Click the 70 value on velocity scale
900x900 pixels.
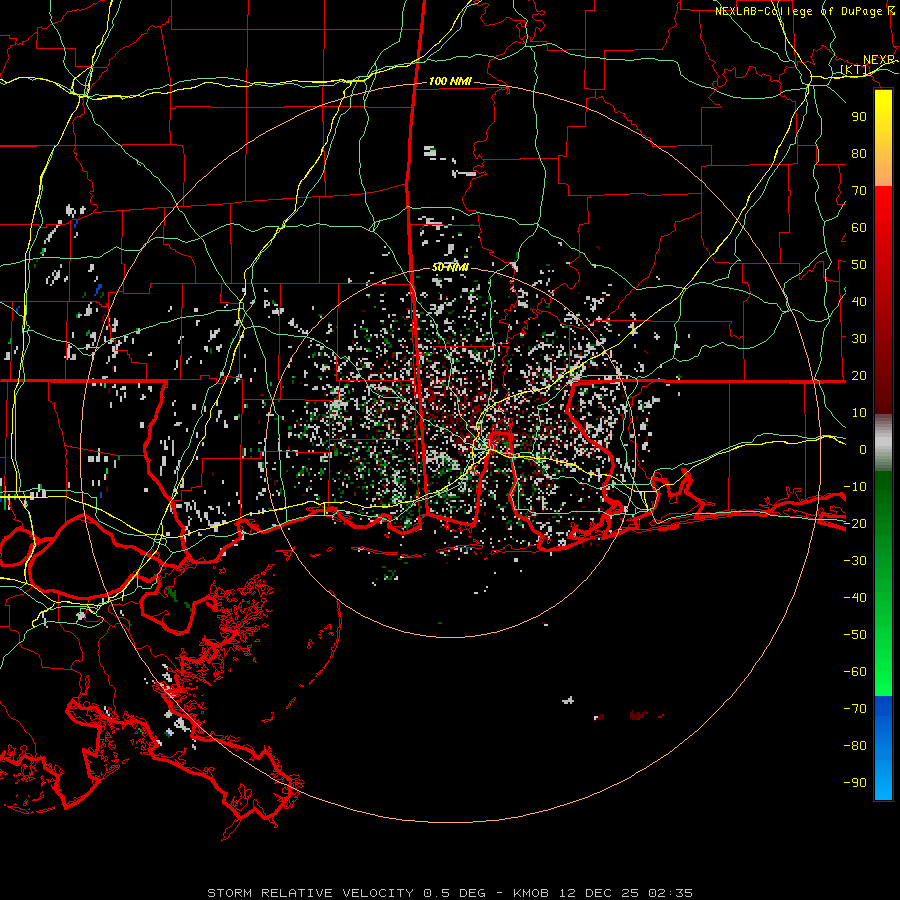pyautogui.click(x=859, y=191)
